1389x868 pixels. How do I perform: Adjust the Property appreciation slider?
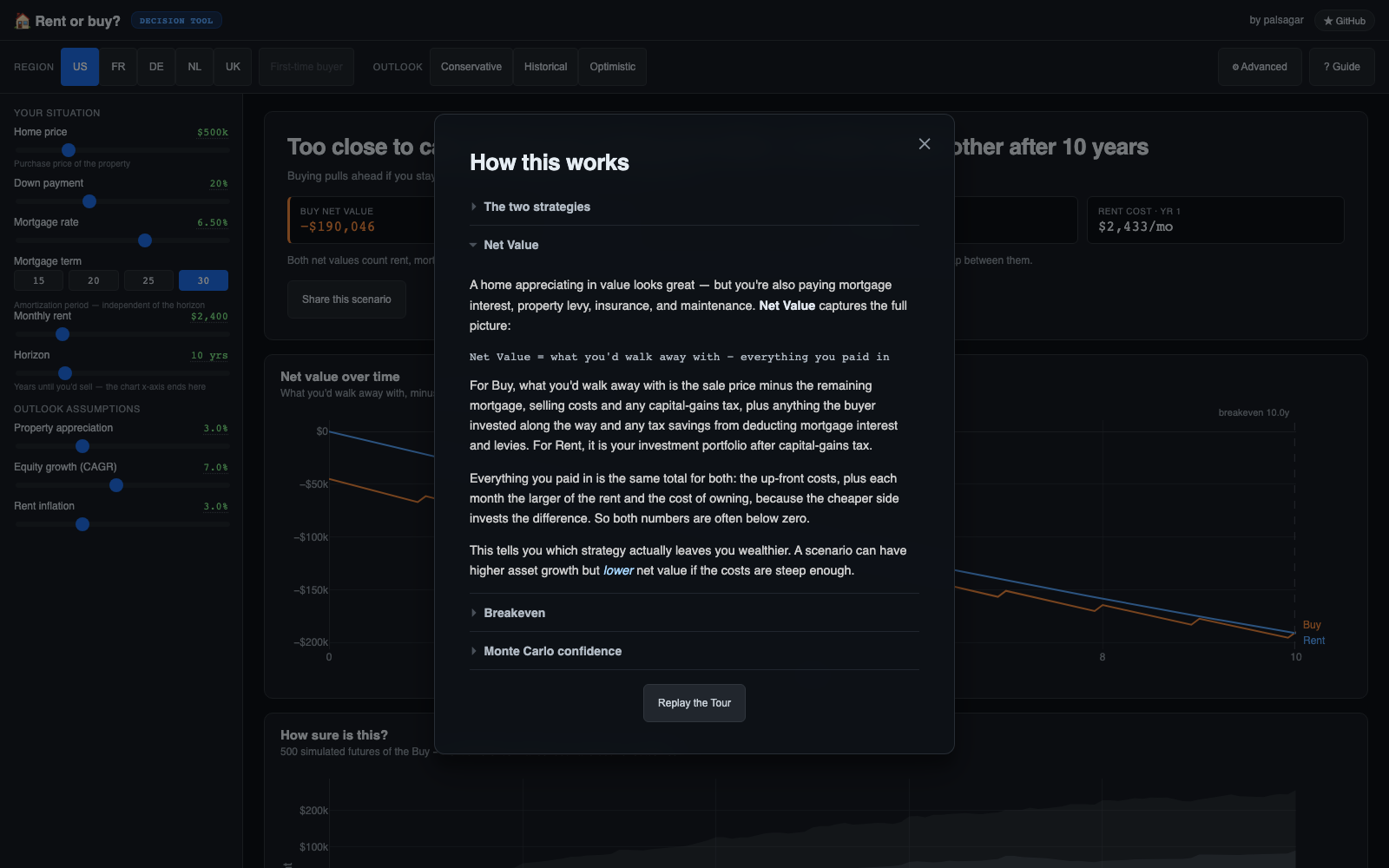coord(122,446)
